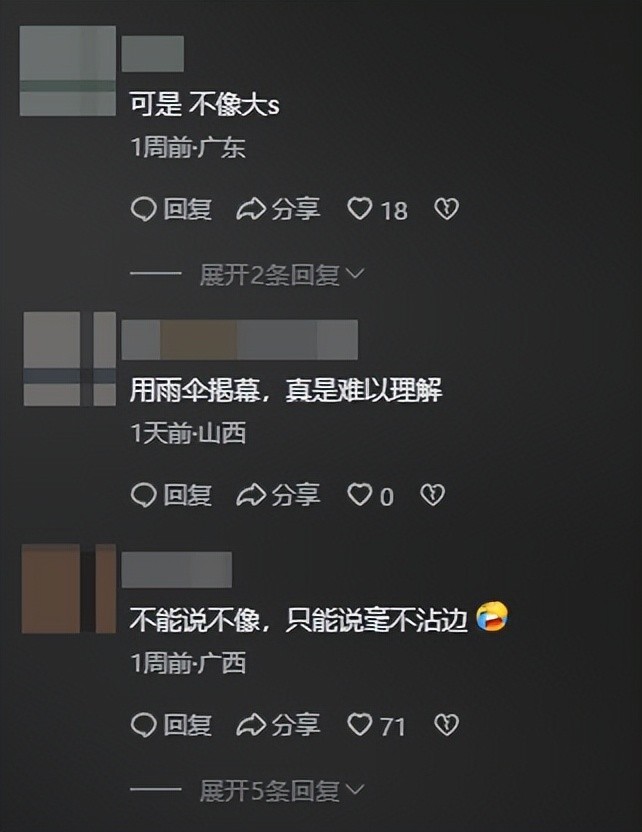The width and height of the screenshot is (642, 832).
Task: Open the 广西 commenter's avatar
Action: [69, 588]
